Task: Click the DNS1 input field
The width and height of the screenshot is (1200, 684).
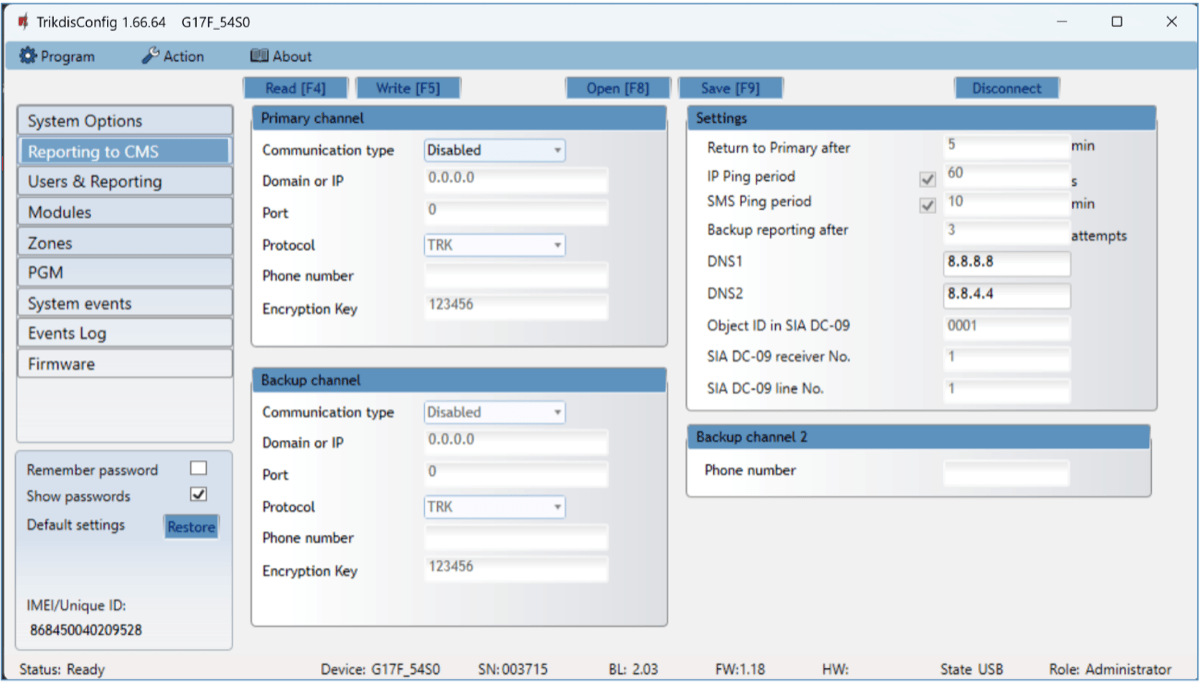Action: point(1006,263)
